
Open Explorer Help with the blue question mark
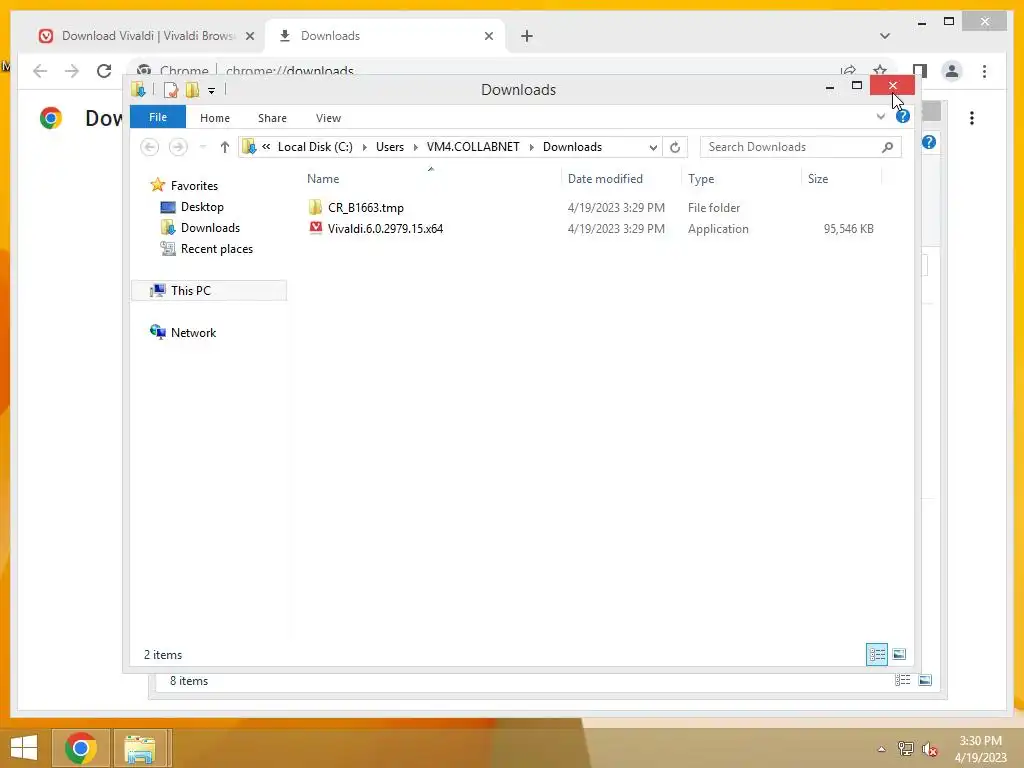click(903, 116)
